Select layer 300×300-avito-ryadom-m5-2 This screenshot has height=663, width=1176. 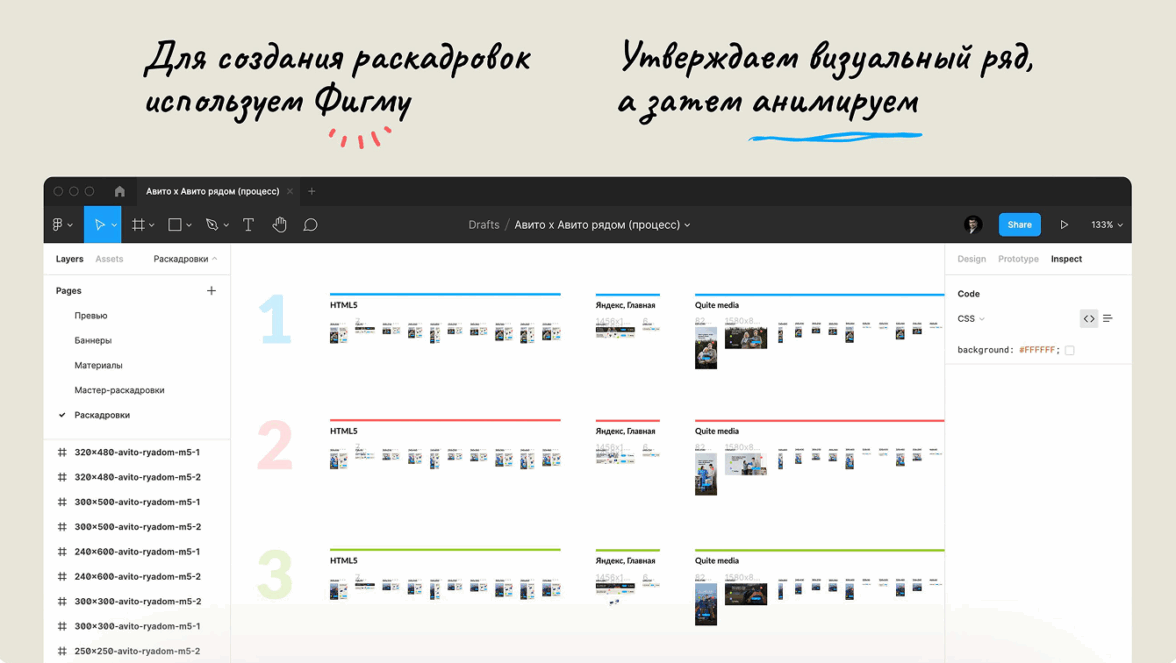[137, 601]
